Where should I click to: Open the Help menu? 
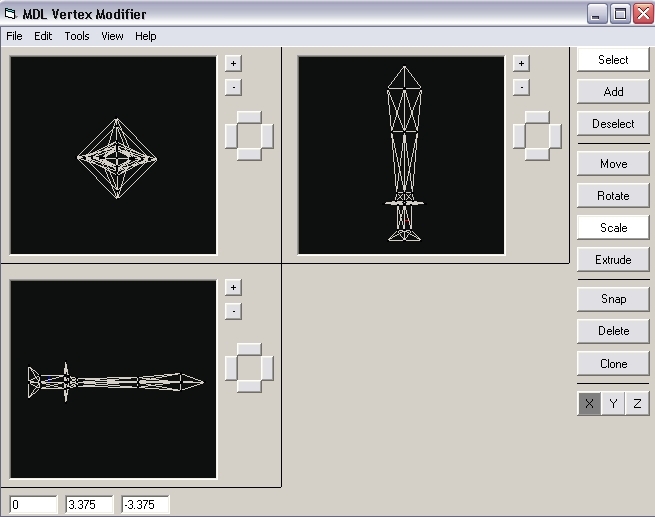click(146, 36)
